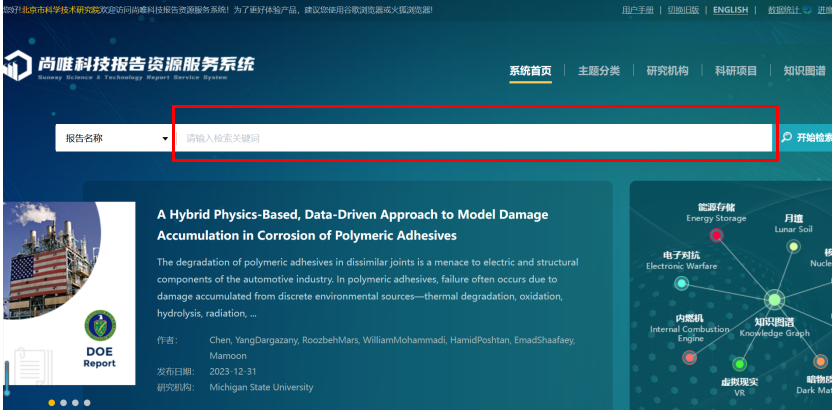
Task: Switch language via the ENGLISH link
Action: pos(729,10)
